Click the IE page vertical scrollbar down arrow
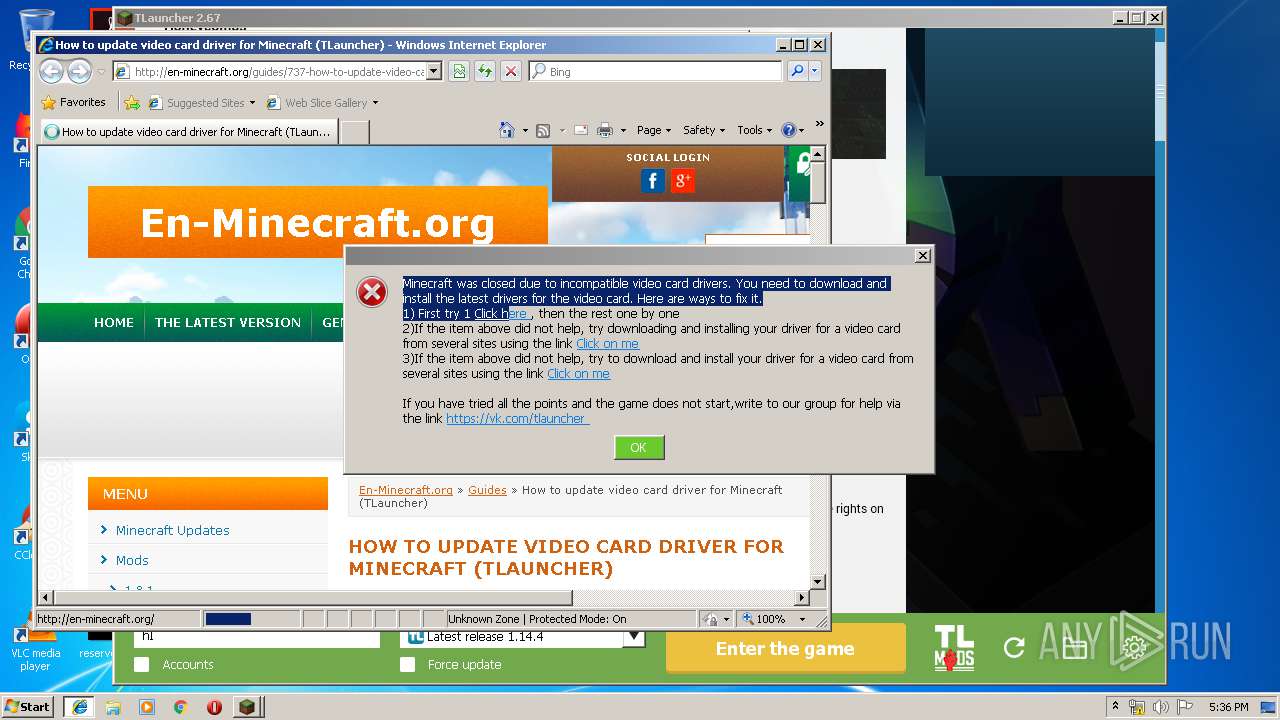The image size is (1280, 720). (817, 581)
